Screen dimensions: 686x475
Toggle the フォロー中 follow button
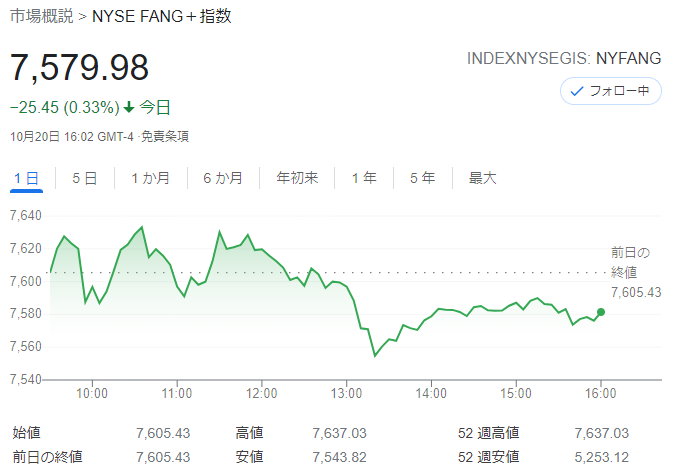click(x=611, y=91)
